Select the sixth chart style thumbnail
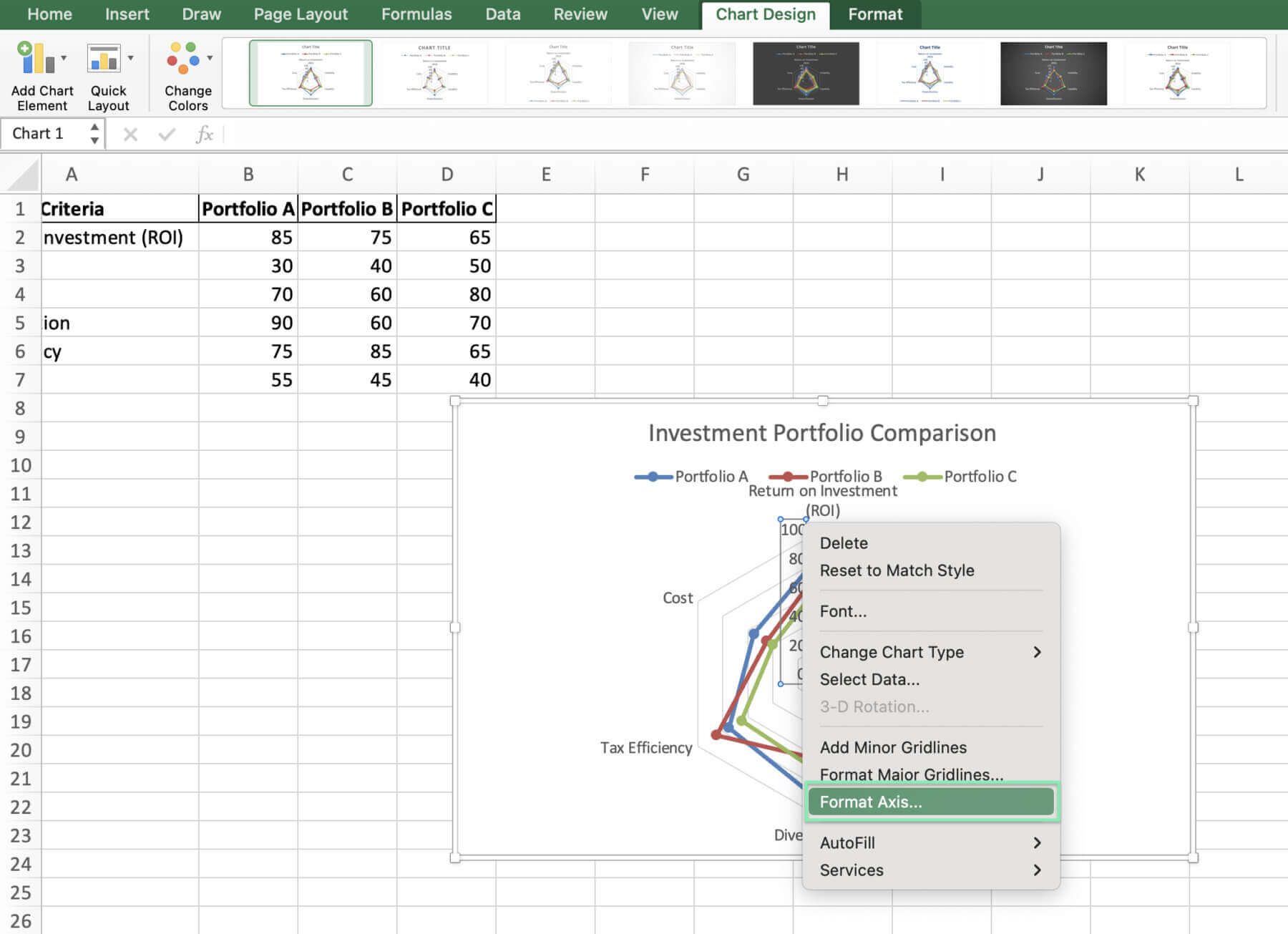 [x=930, y=73]
